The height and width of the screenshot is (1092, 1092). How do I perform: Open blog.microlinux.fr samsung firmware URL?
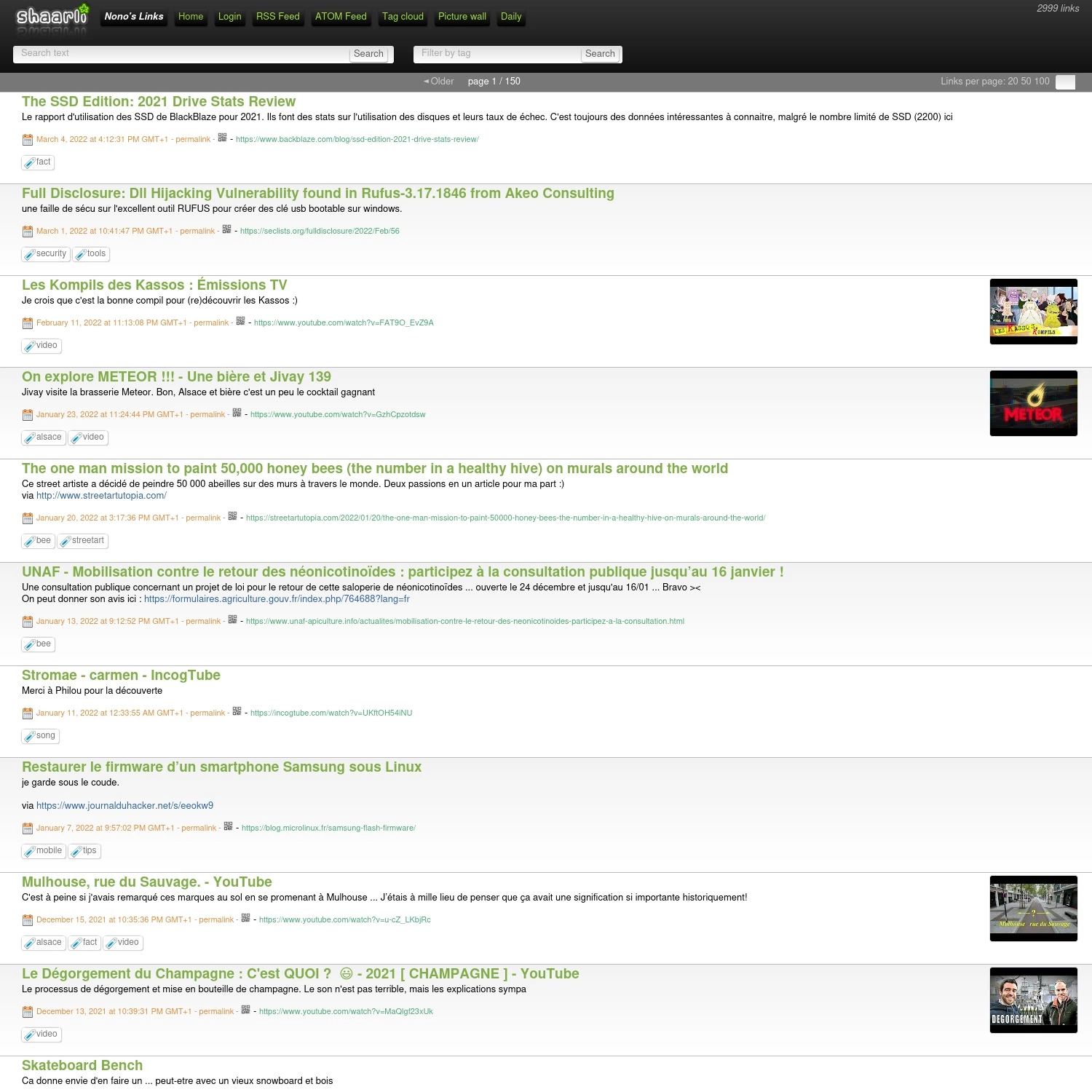pyautogui.click(x=328, y=828)
